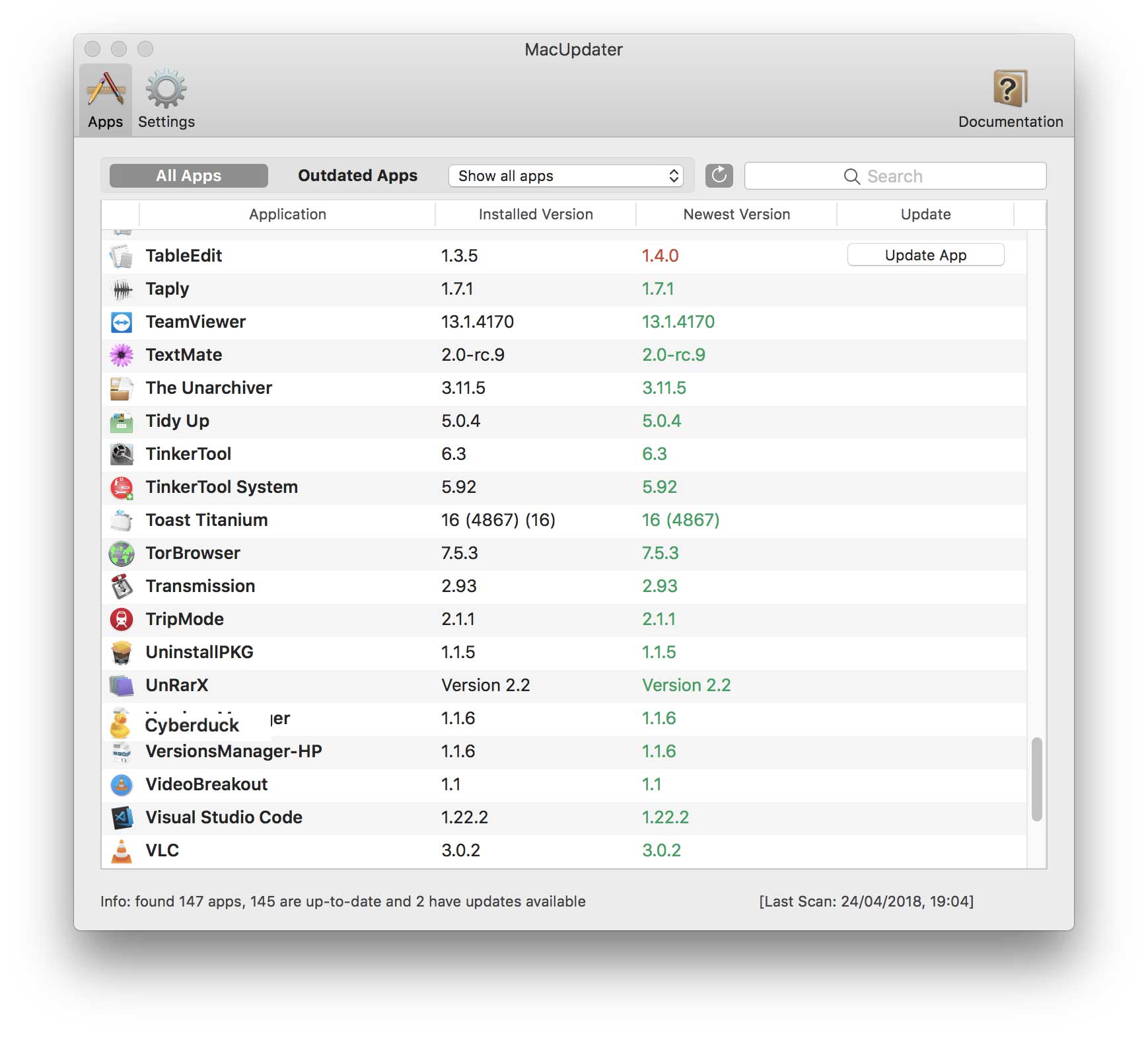
Task: Click the Toast Titanium toaster icon
Action: tap(122, 520)
